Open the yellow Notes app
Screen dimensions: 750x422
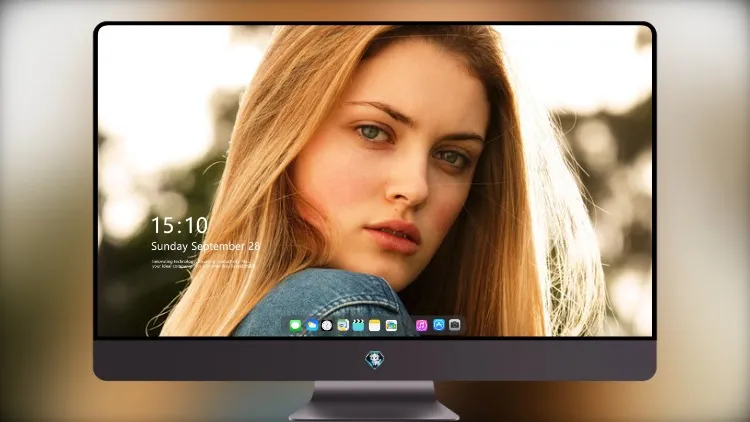375,325
